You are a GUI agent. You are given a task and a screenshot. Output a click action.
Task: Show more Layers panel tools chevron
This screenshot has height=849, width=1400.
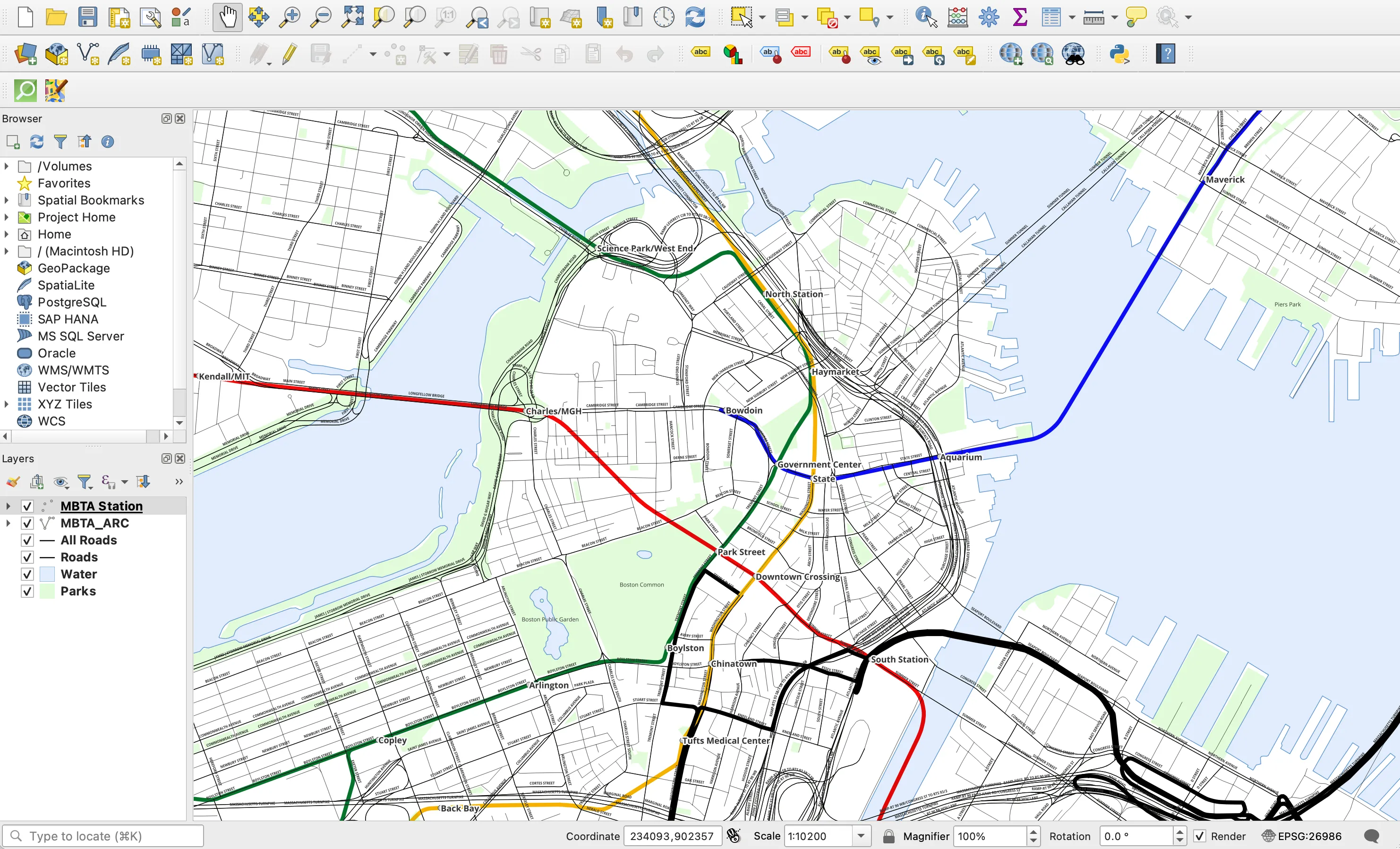179,482
